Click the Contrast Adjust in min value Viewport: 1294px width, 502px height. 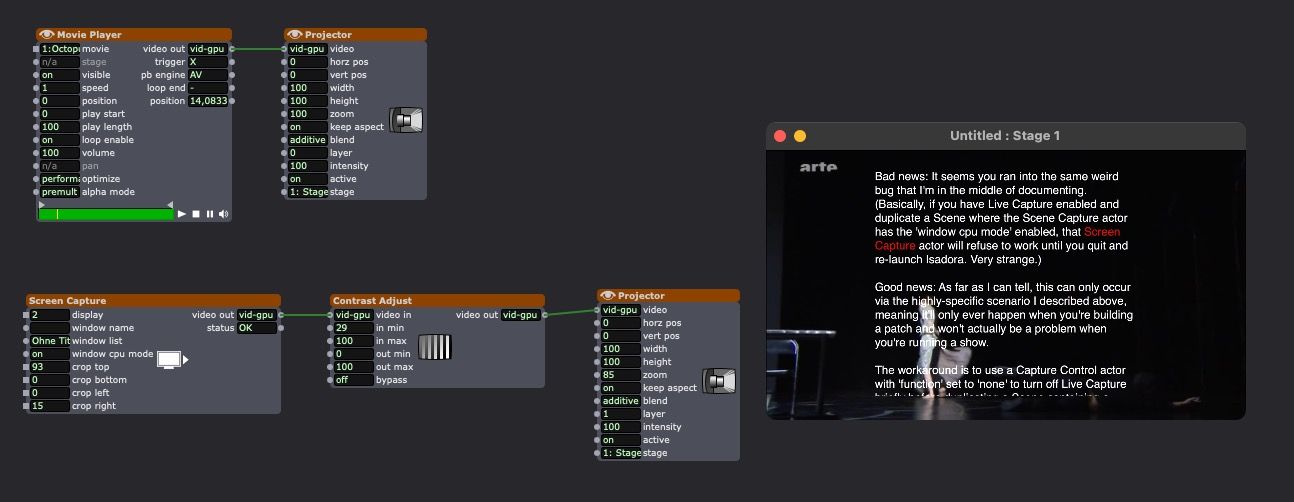pyautogui.click(x=353, y=328)
